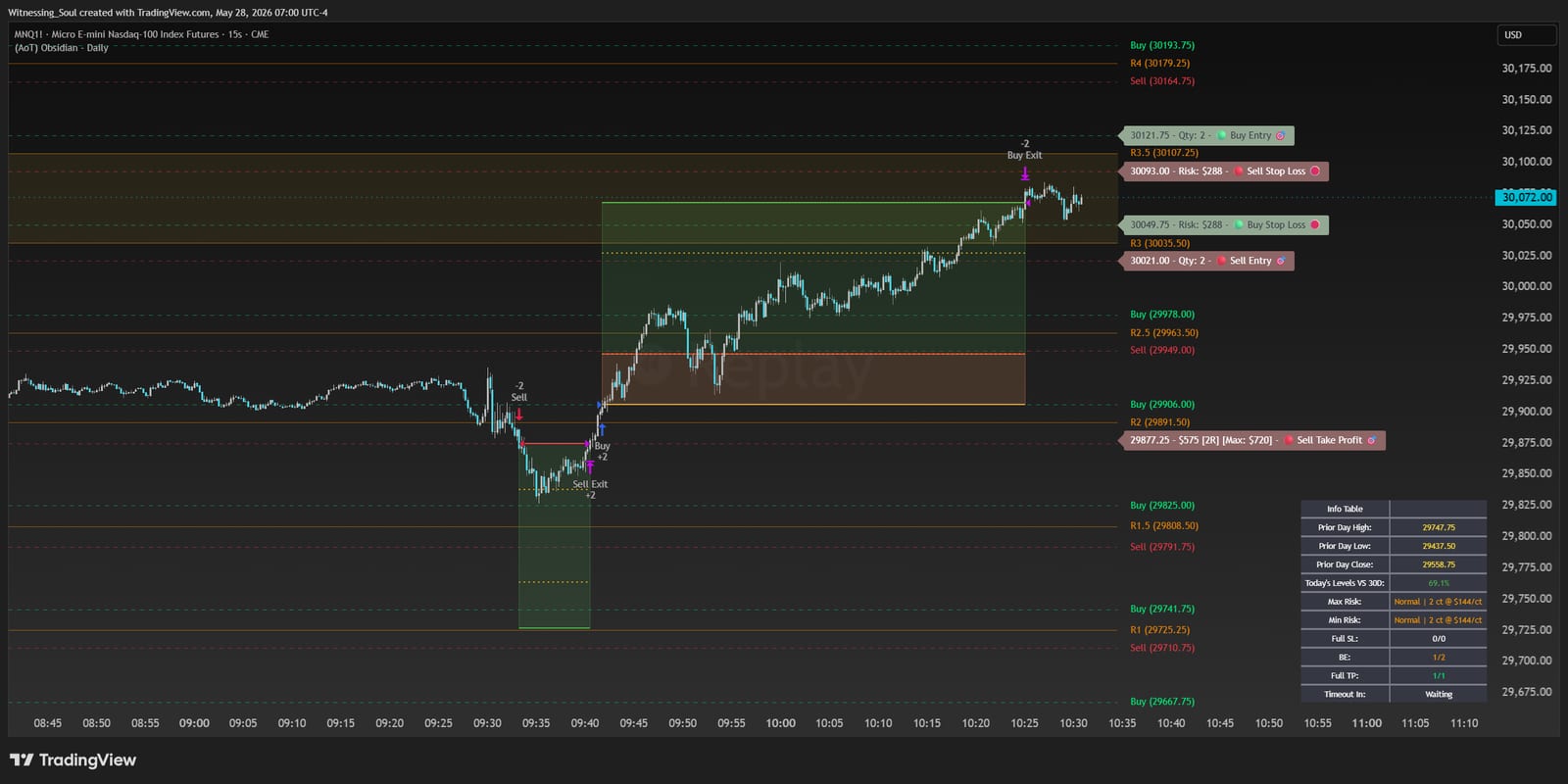This screenshot has width=1568, height=784.
Task: Click the green dot before Buy Stop Loss
Action: pos(1239,224)
